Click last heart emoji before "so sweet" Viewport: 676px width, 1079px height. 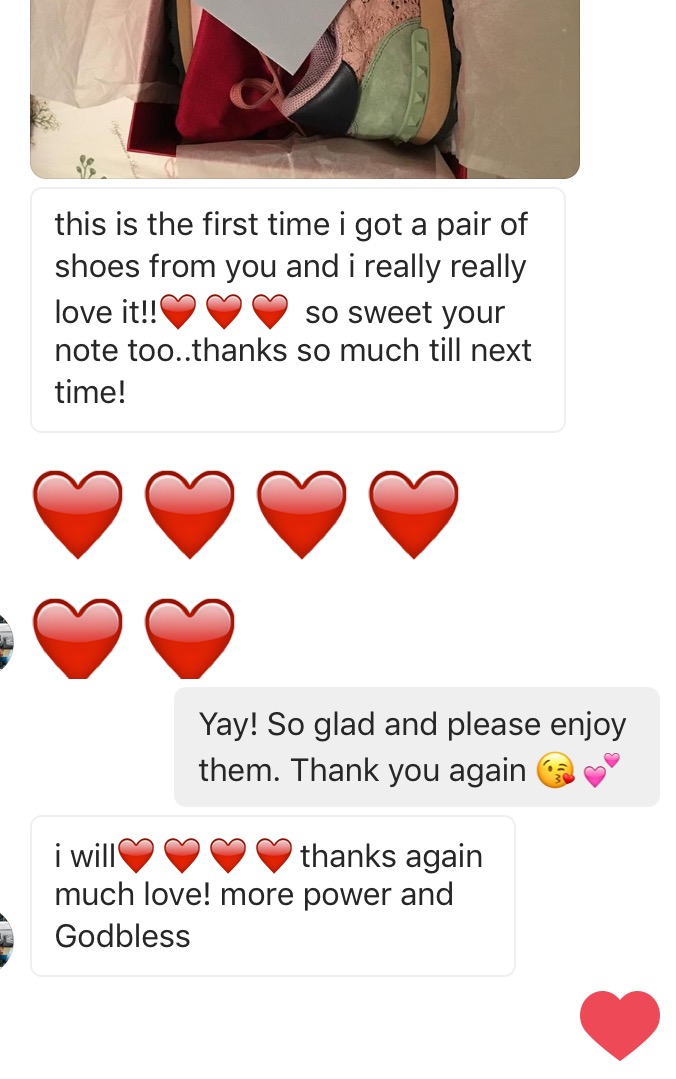tap(270, 313)
